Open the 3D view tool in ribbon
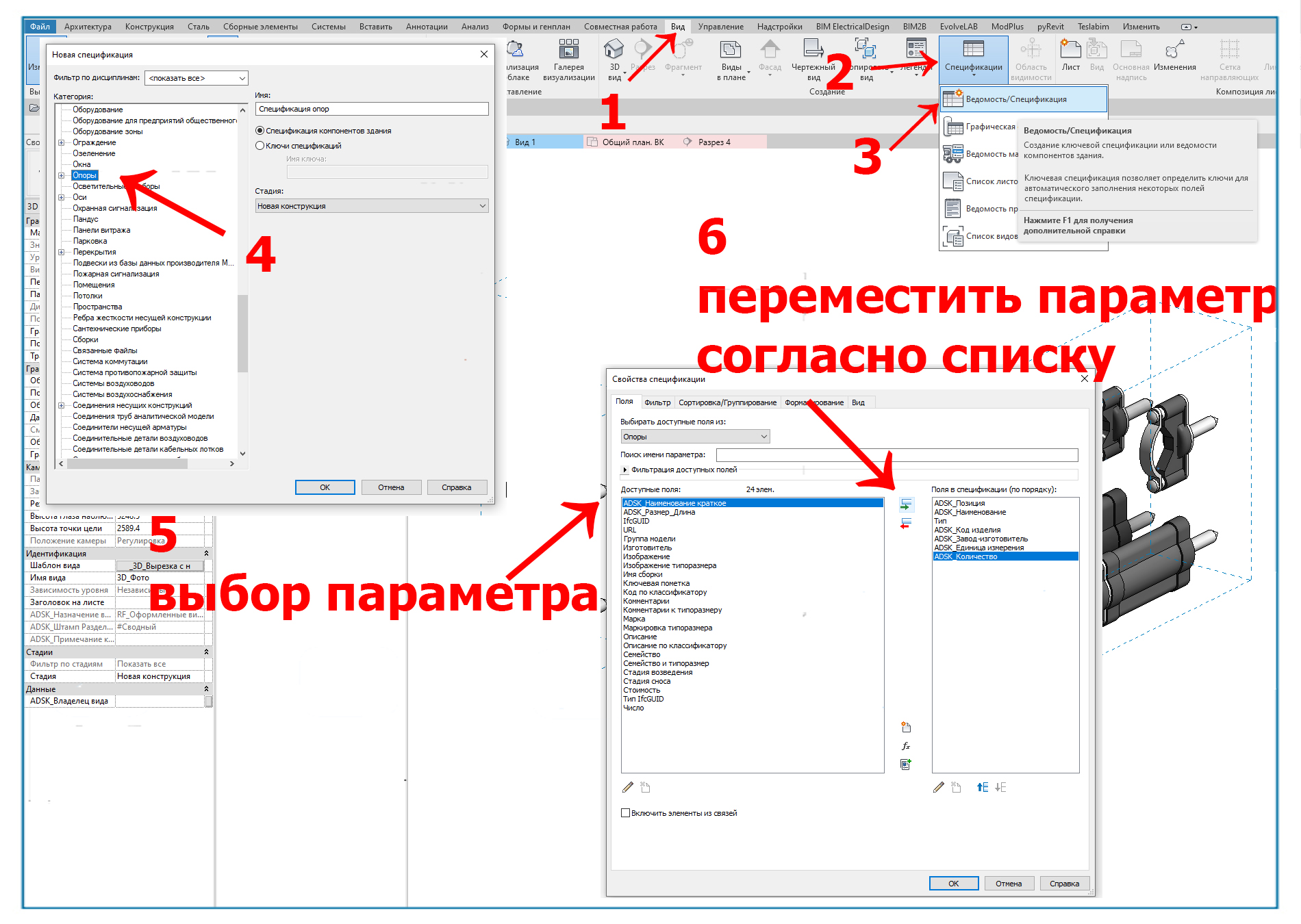 [614, 59]
